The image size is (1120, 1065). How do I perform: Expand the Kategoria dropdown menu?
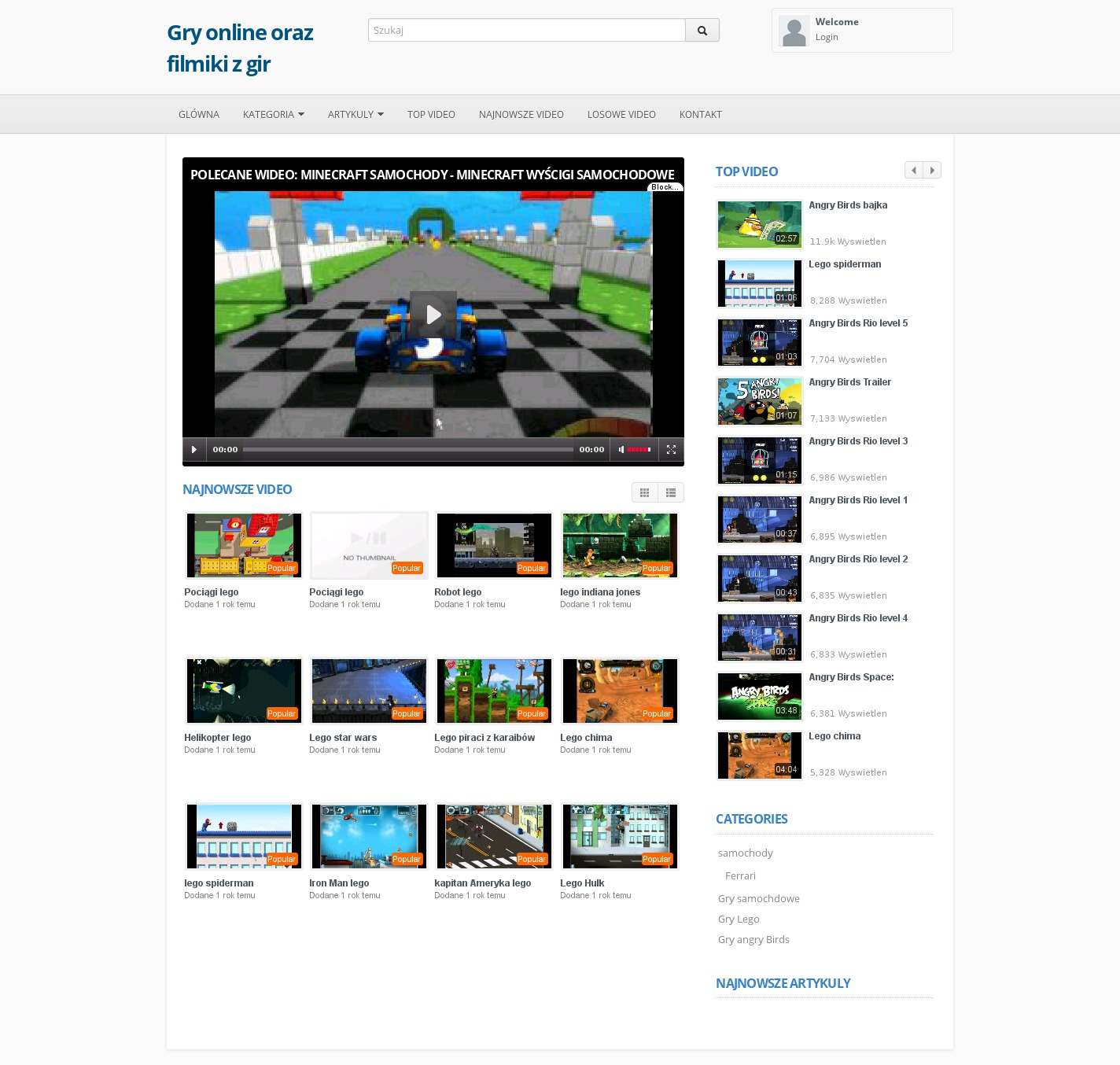coord(273,115)
